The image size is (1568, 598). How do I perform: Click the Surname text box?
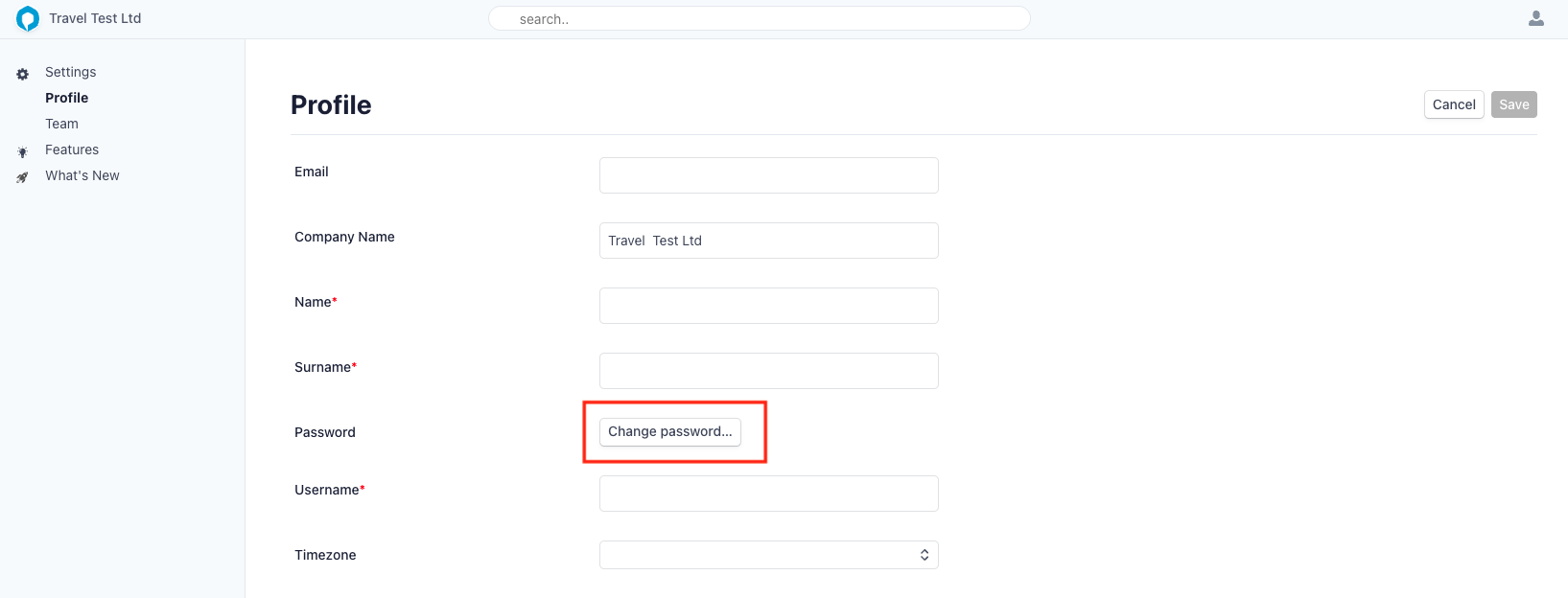[768, 371]
